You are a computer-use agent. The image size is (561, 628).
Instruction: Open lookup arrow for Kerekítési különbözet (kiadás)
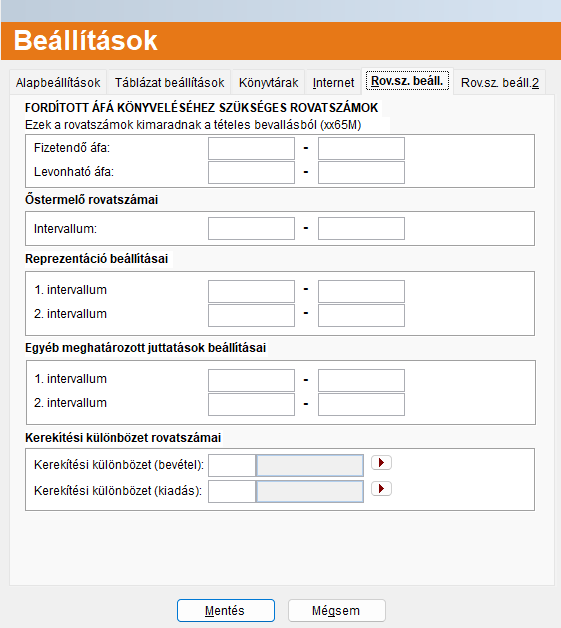point(381,489)
